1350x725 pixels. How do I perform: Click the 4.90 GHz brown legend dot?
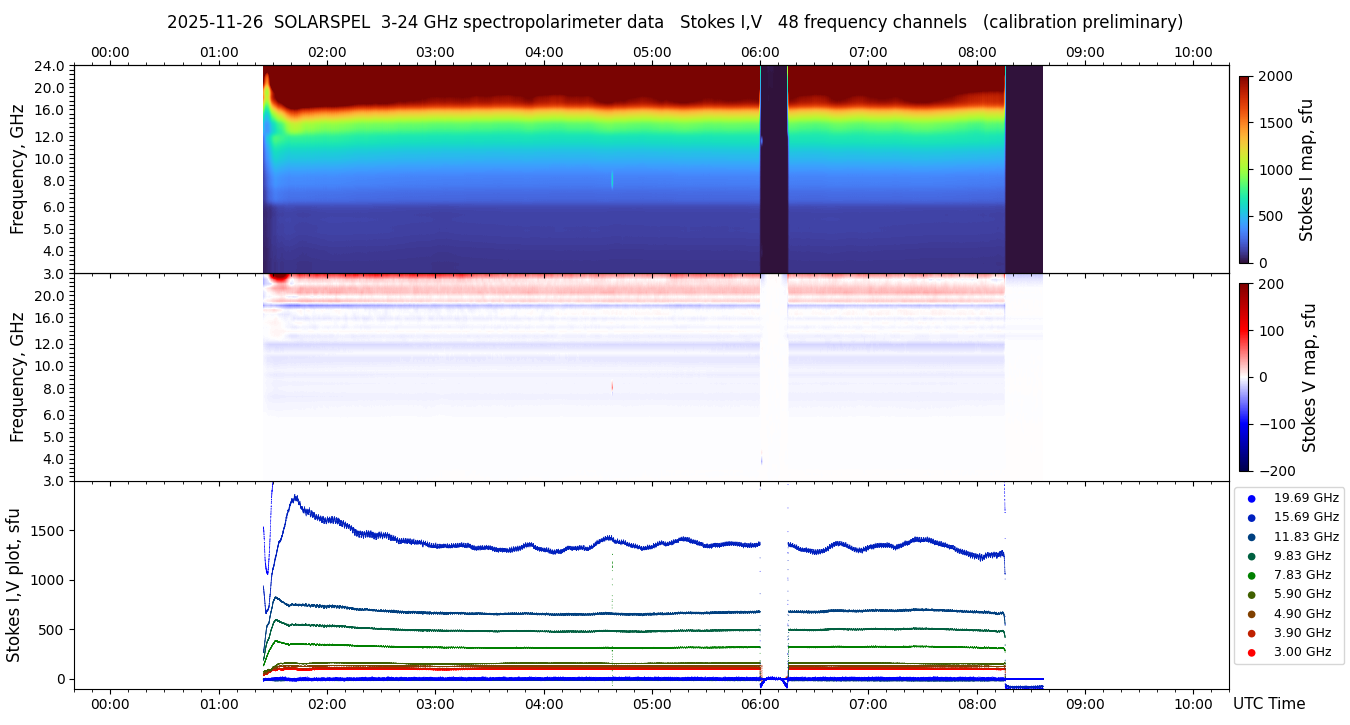click(x=1251, y=614)
